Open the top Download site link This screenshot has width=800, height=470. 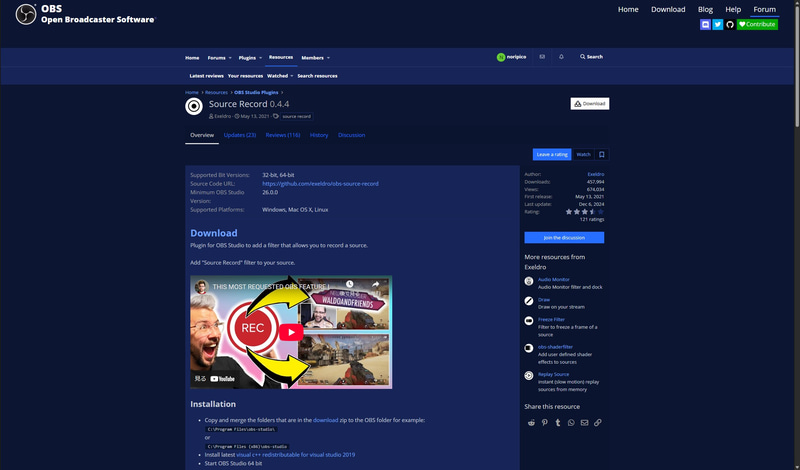pyautogui.click(x=668, y=9)
